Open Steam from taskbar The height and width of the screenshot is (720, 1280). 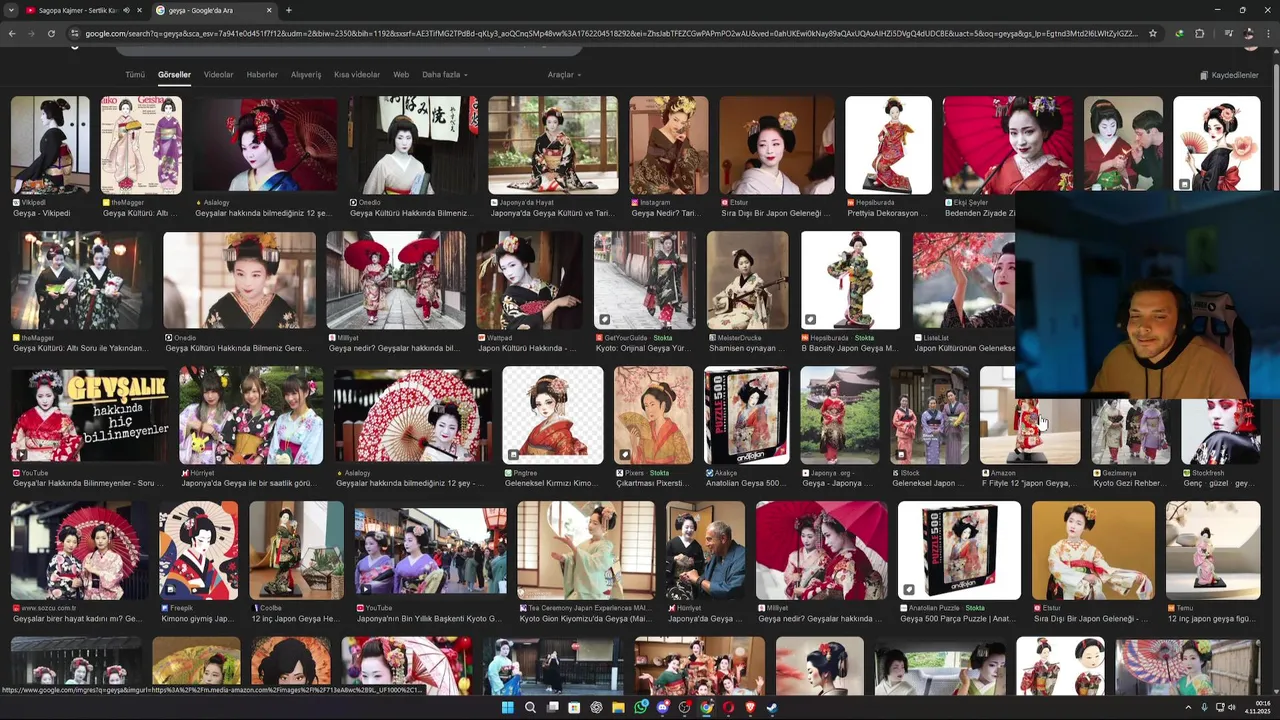(772, 708)
